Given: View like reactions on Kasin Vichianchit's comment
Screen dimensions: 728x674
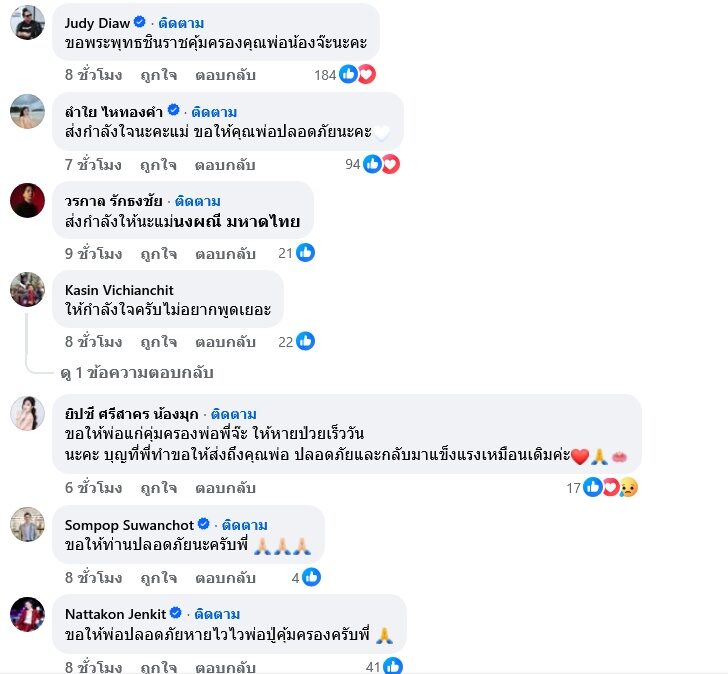Looking at the screenshot, I should (x=306, y=342).
